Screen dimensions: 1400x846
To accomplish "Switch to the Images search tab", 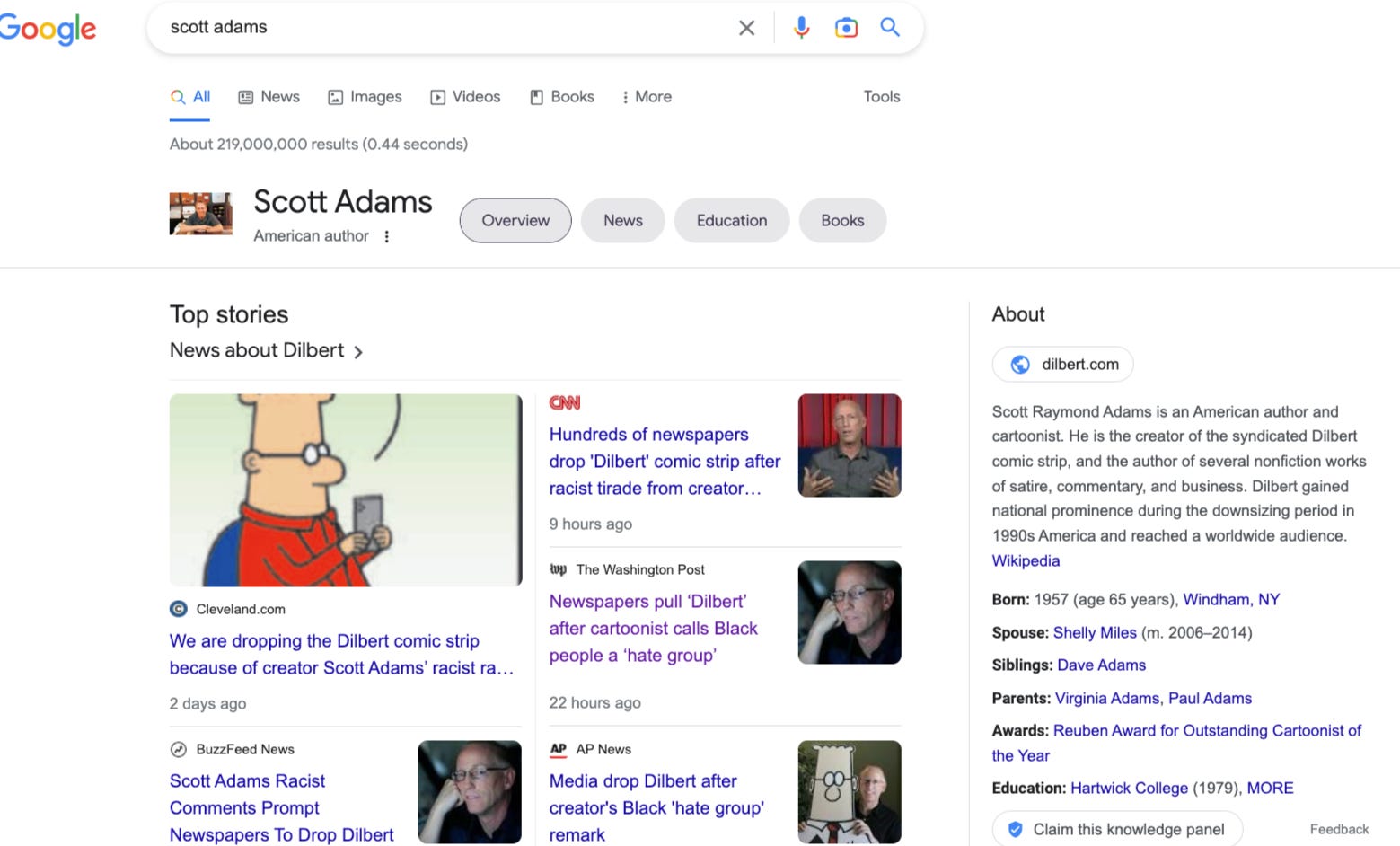I will 365,97.
